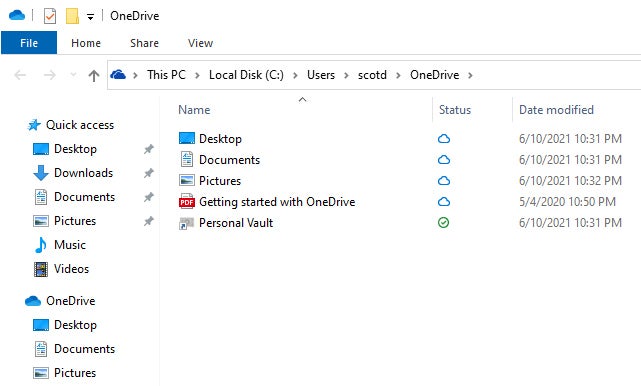This screenshot has width=641, height=386.
Task: Click the PDF icon of Getting started with OneDrive
Action: pyautogui.click(x=187, y=202)
